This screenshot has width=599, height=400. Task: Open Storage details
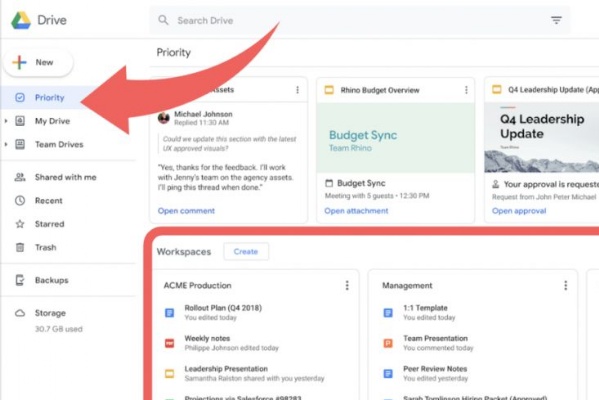coord(50,313)
